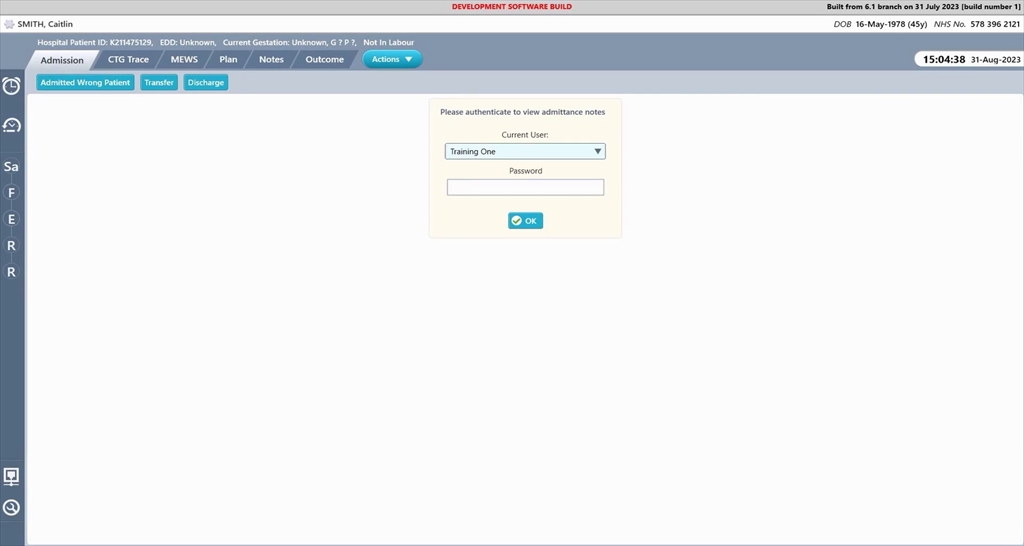The width and height of the screenshot is (1024, 546).
Task: Click the Not In Labour status
Action: pyautogui.click(x=389, y=42)
